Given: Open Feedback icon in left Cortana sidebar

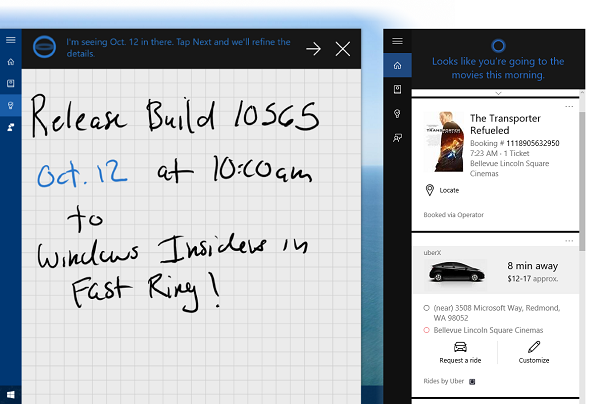Looking at the screenshot, I should [11, 127].
